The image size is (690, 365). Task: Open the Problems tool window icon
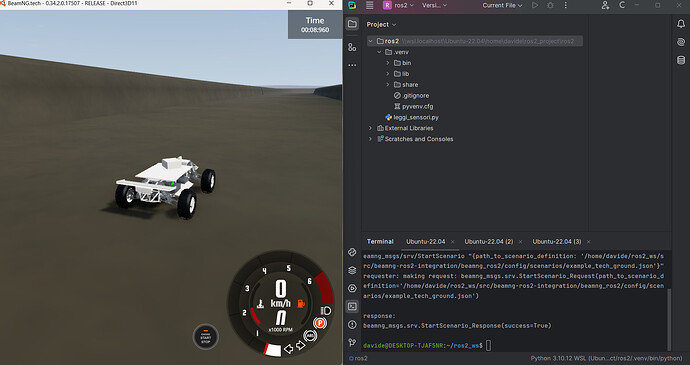point(352,324)
